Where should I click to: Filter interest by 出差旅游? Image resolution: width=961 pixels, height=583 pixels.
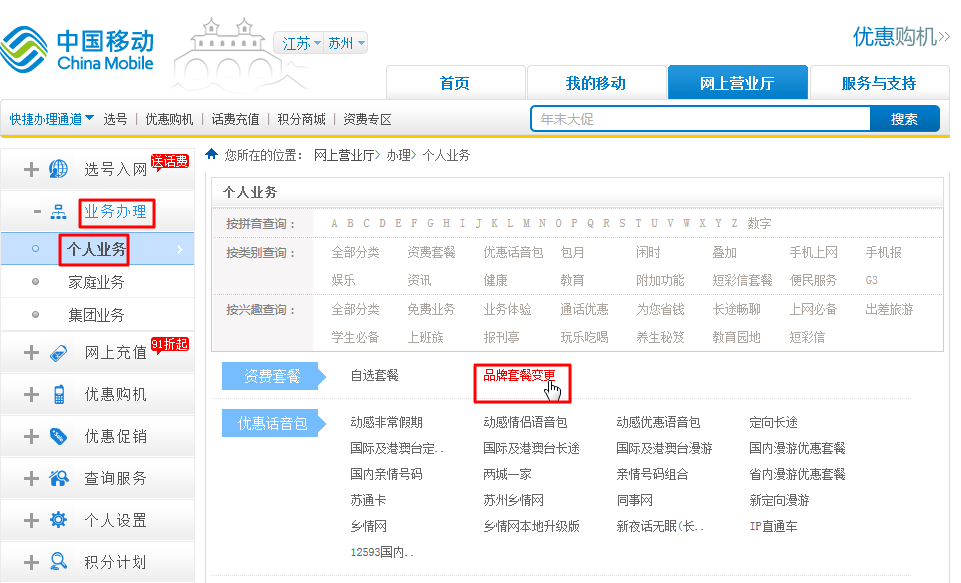coord(889,309)
